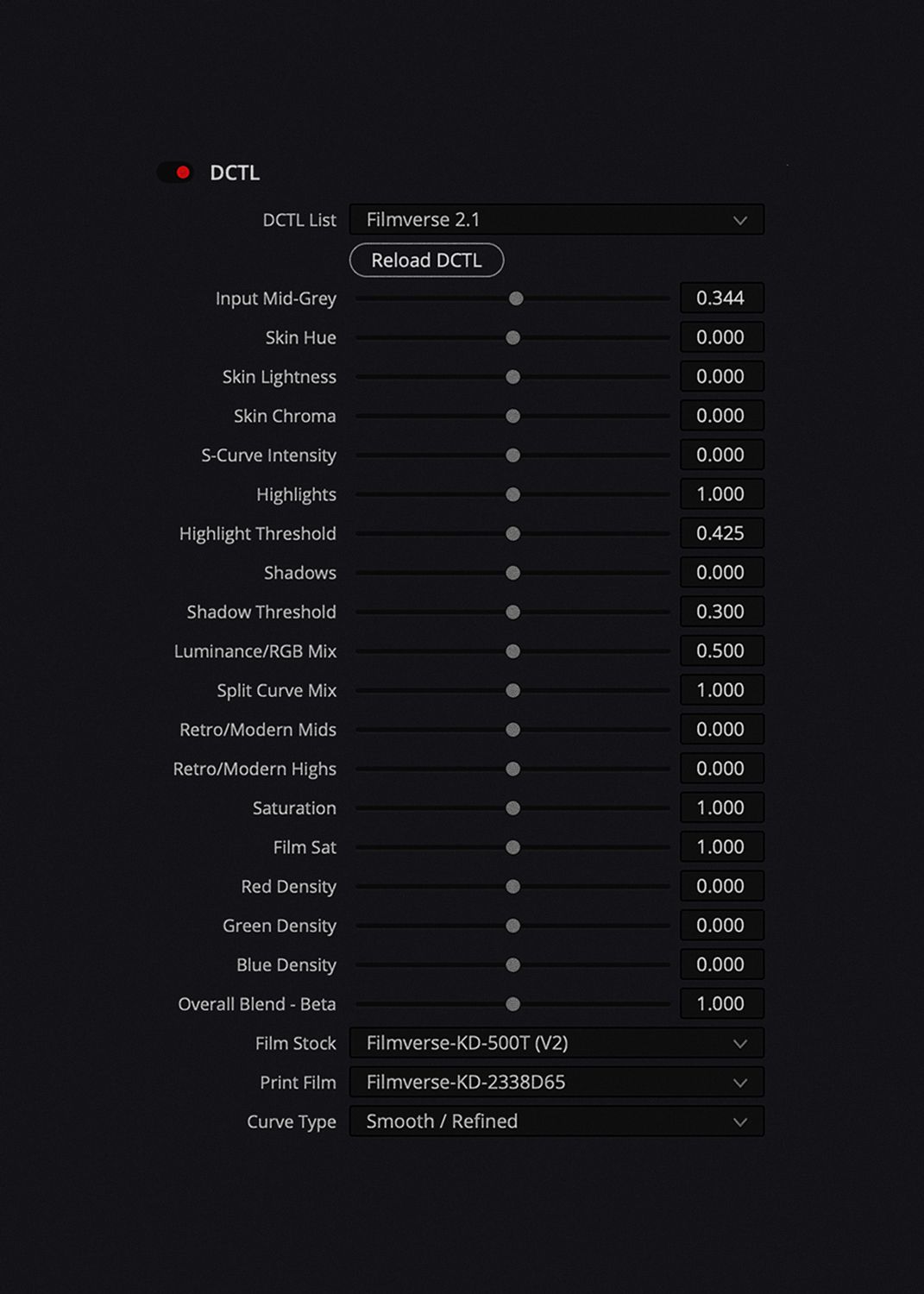
Task: Click the Luminance/RGB Mix value field
Action: (x=721, y=651)
